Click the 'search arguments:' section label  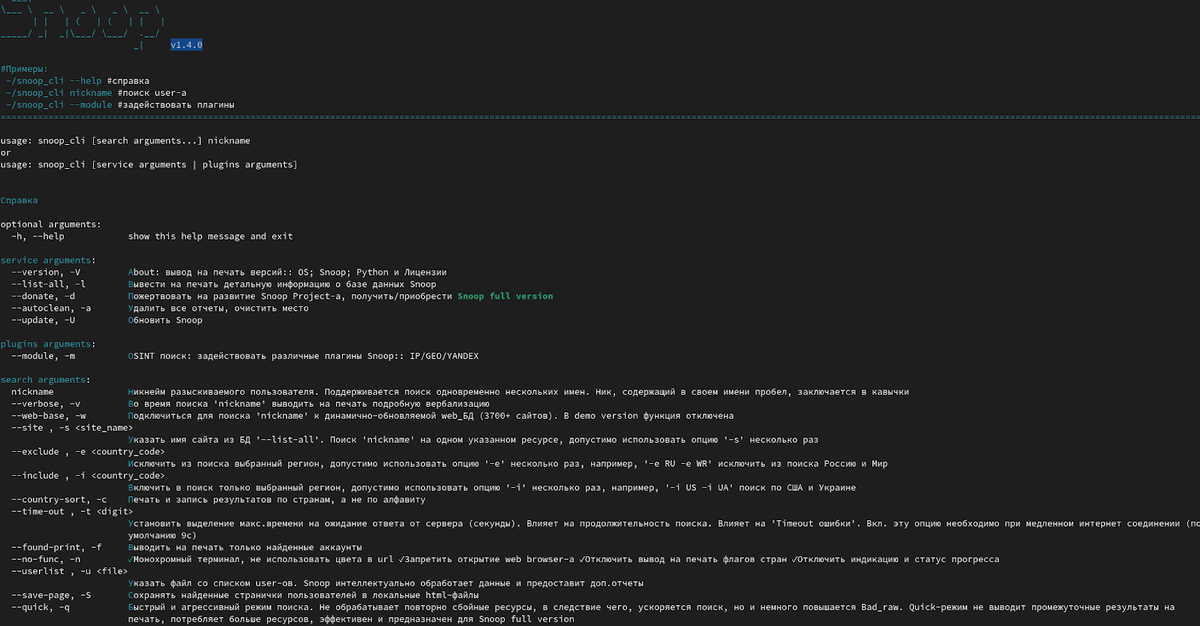point(47,380)
